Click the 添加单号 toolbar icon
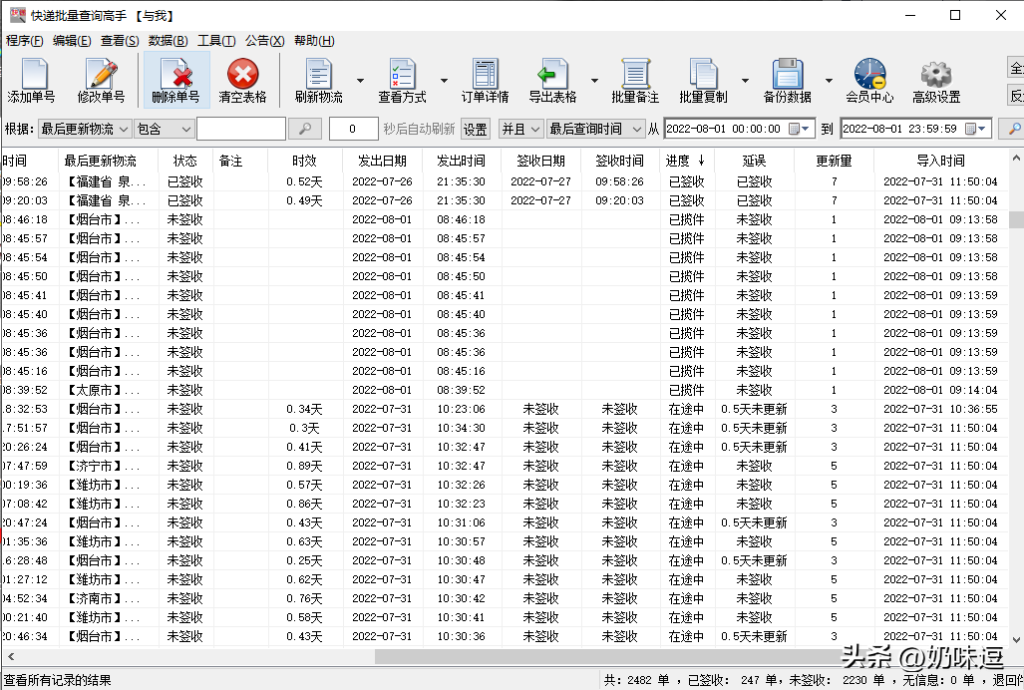Image resolution: width=1024 pixels, height=690 pixels. tap(31, 80)
